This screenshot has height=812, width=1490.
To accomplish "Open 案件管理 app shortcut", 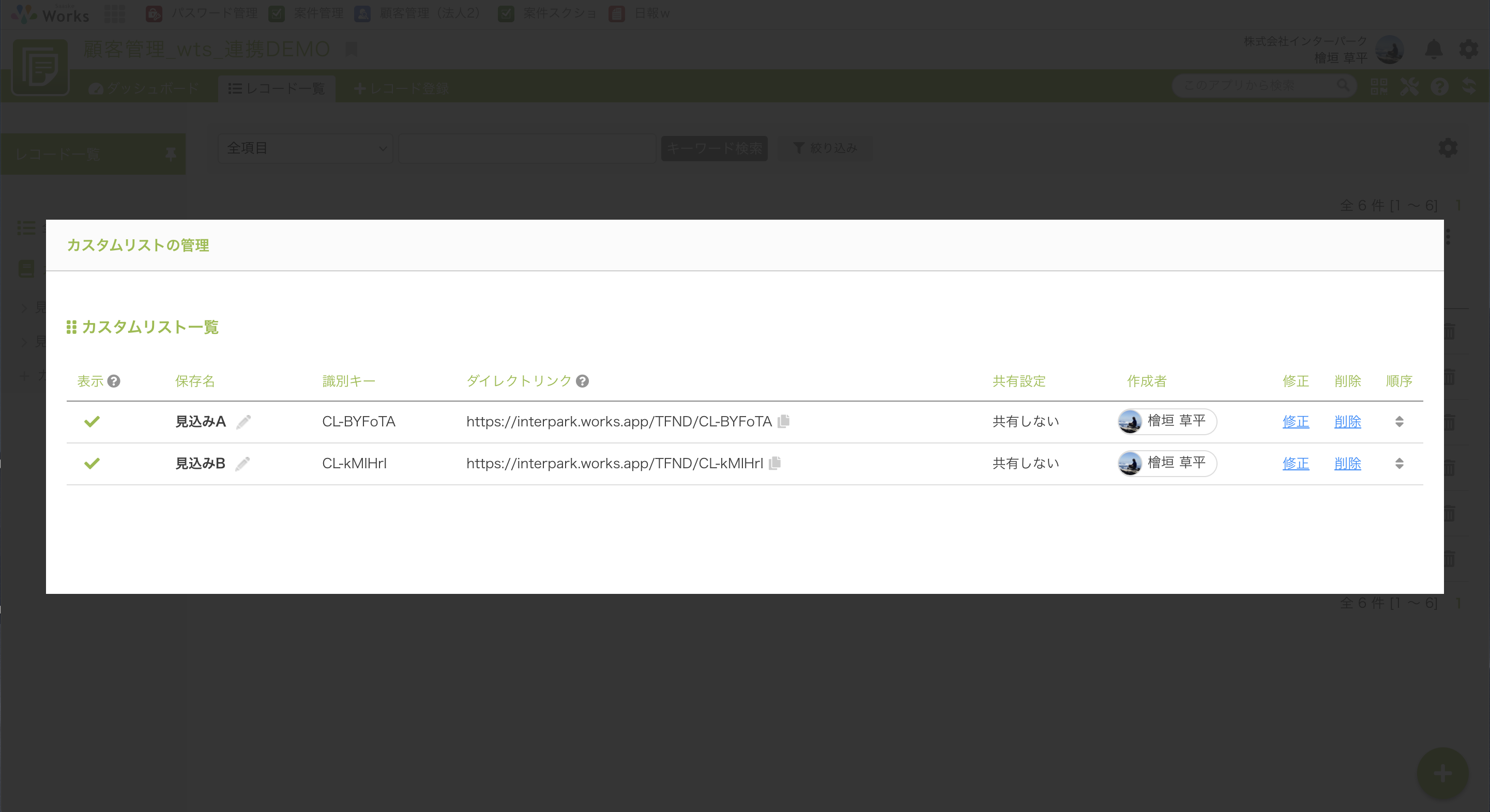I will pos(306,13).
